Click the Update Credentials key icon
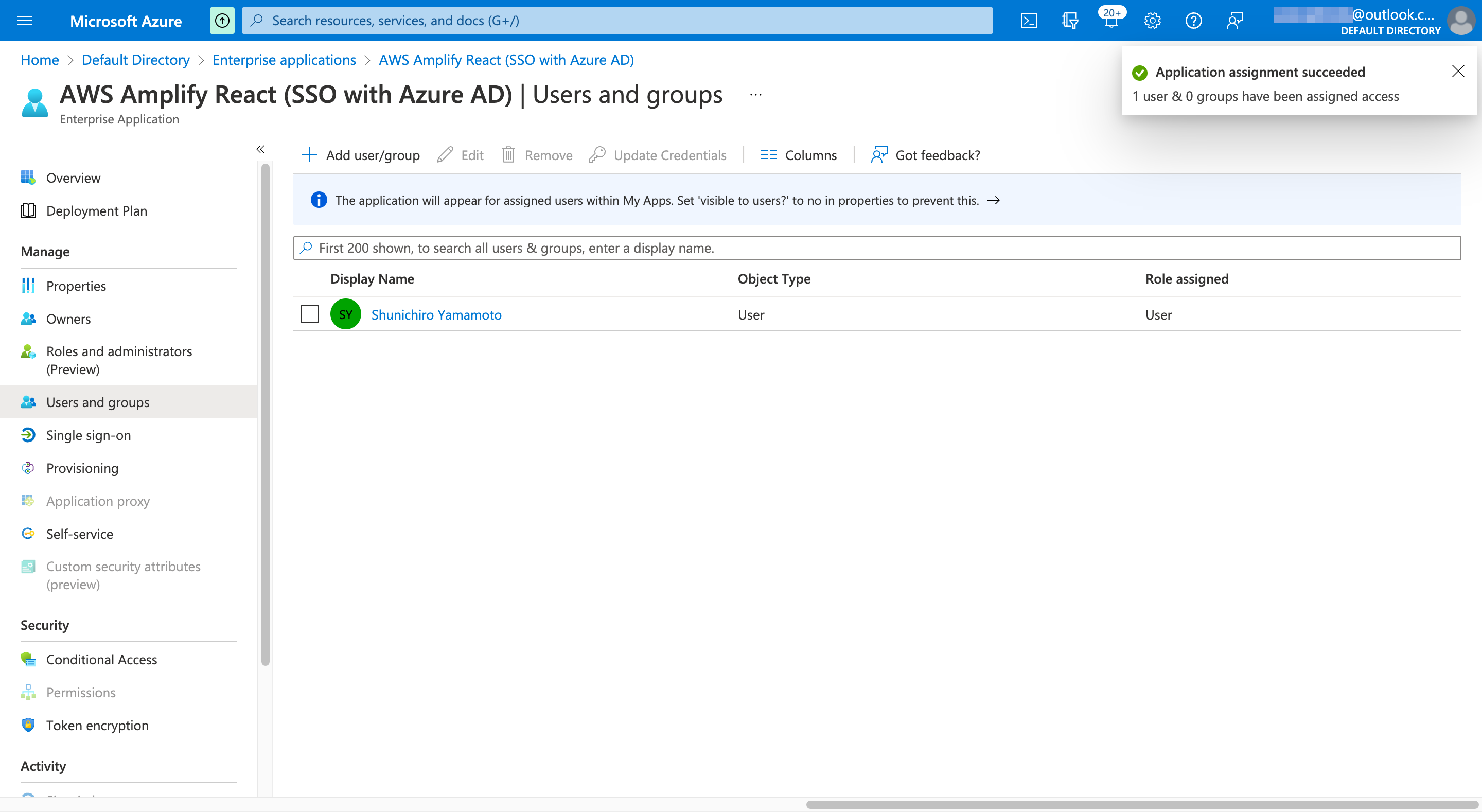The height and width of the screenshot is (812, 1482). (598, 154)
